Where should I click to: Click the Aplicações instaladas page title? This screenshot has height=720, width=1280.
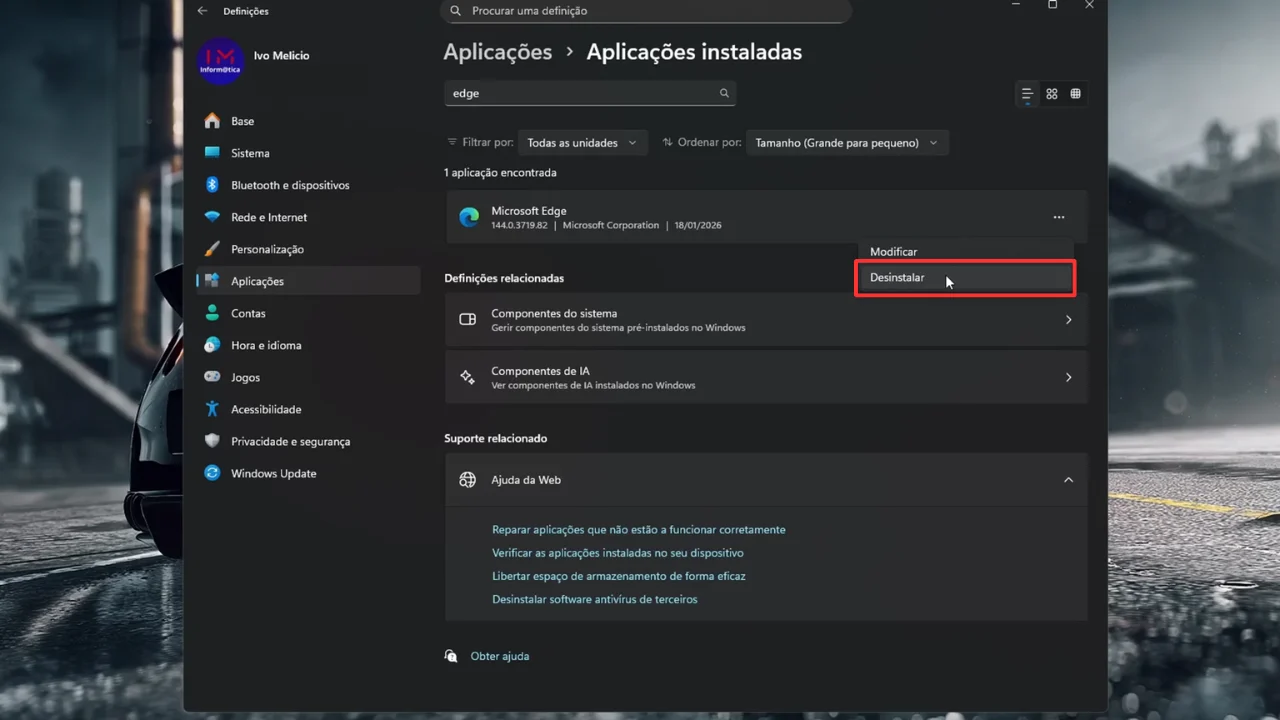coord(694,52)
